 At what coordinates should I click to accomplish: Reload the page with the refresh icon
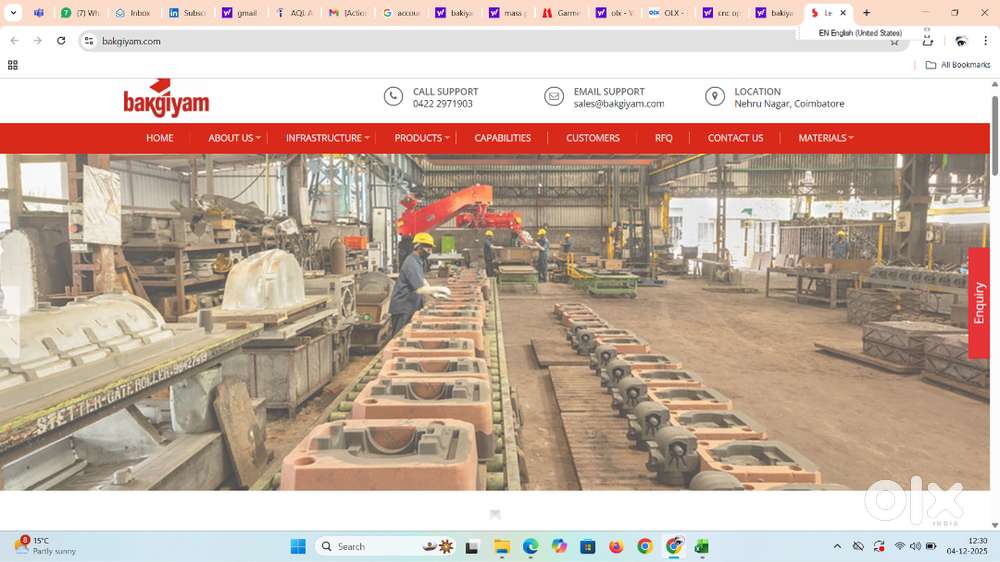click(x=61, y=41)
